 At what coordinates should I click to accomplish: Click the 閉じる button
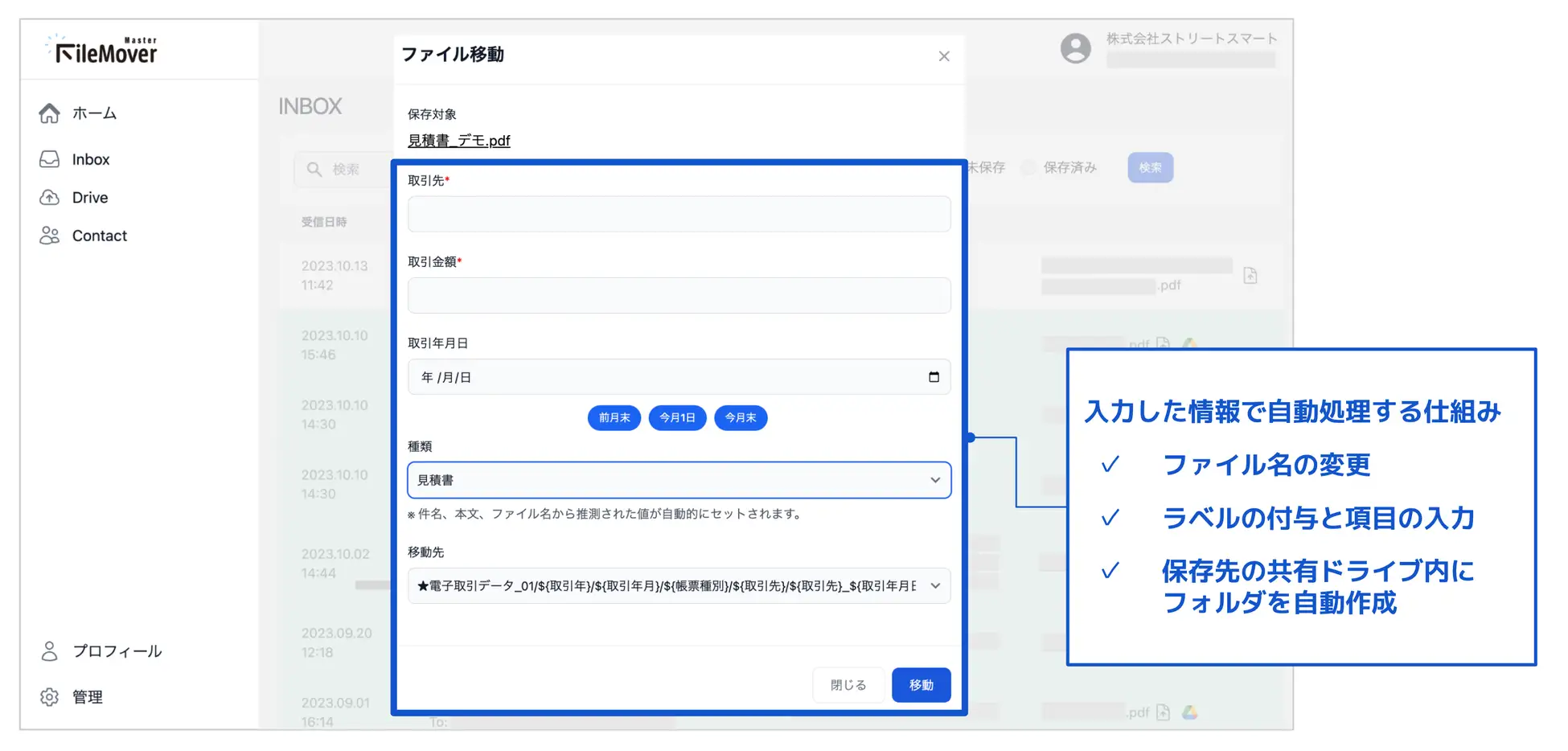coord(848,685)
